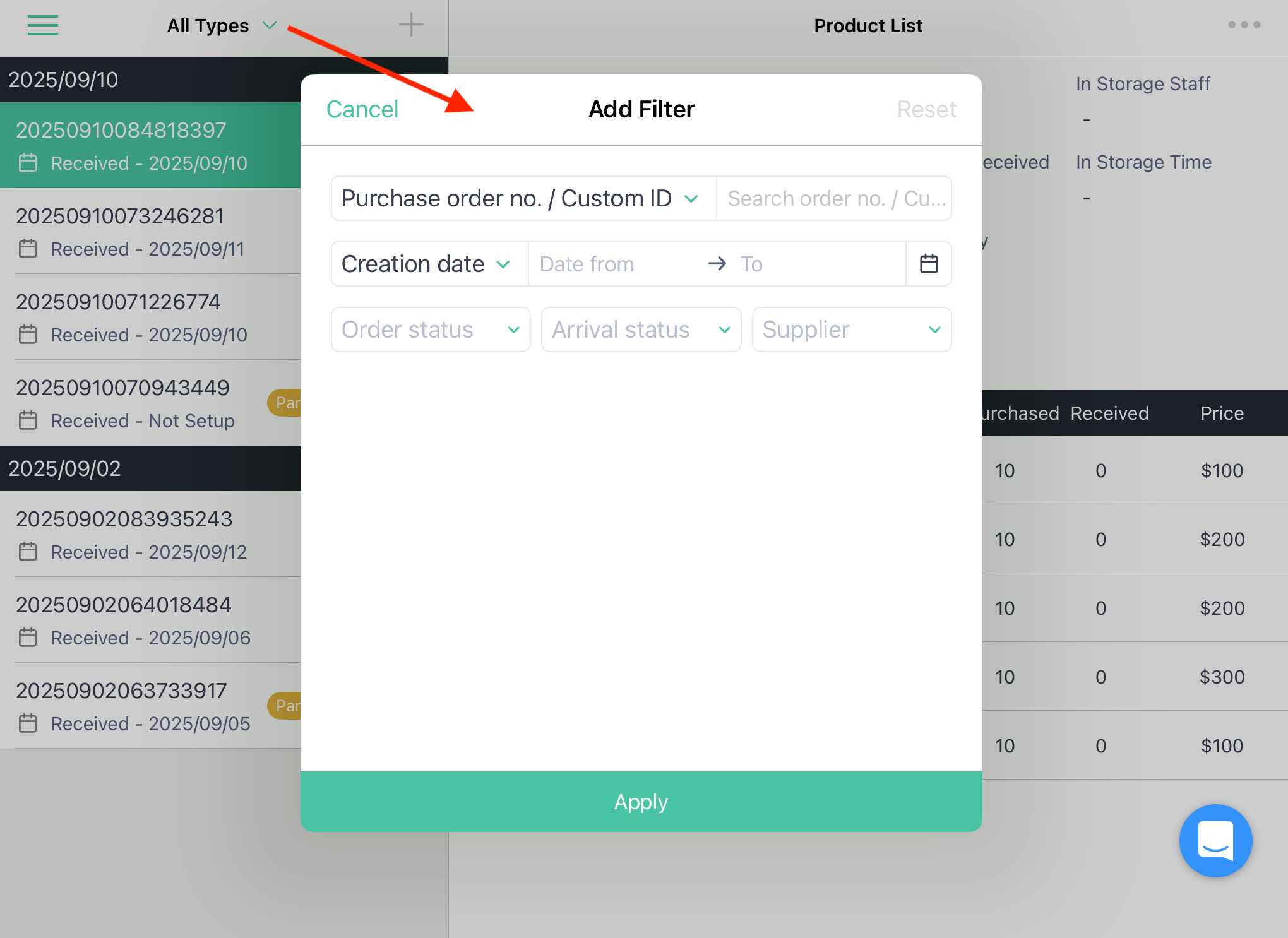1288x938 pixels.
Task: Click calendar icon on order 20250910071226774
Action: [28, 335]
